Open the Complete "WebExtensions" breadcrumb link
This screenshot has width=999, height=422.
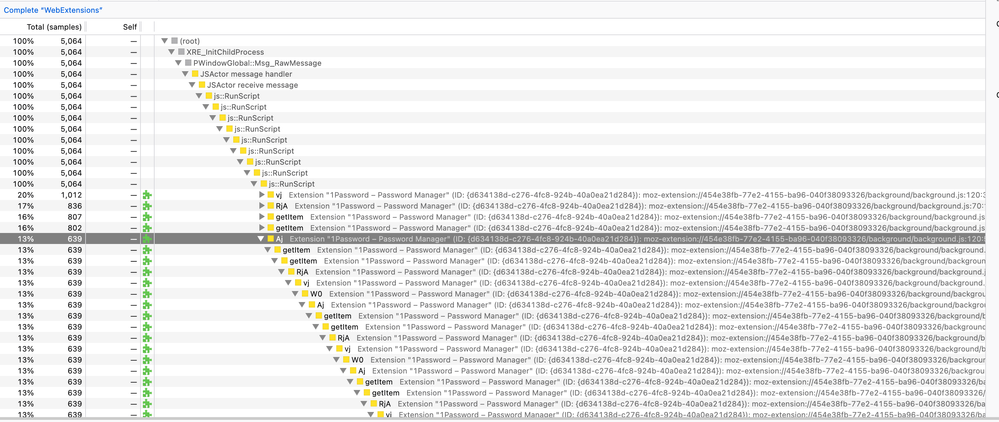coord(60,8)
